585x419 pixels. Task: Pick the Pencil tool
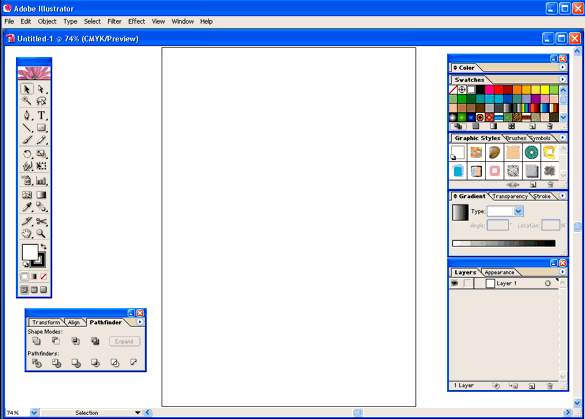point(41,140)
